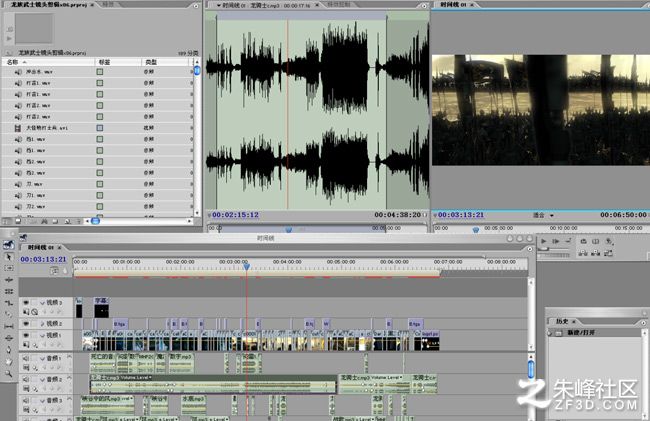Viewport: 650px width, 421px height.
Task: Switch to the 特效控制 tab
Action: 338,5
